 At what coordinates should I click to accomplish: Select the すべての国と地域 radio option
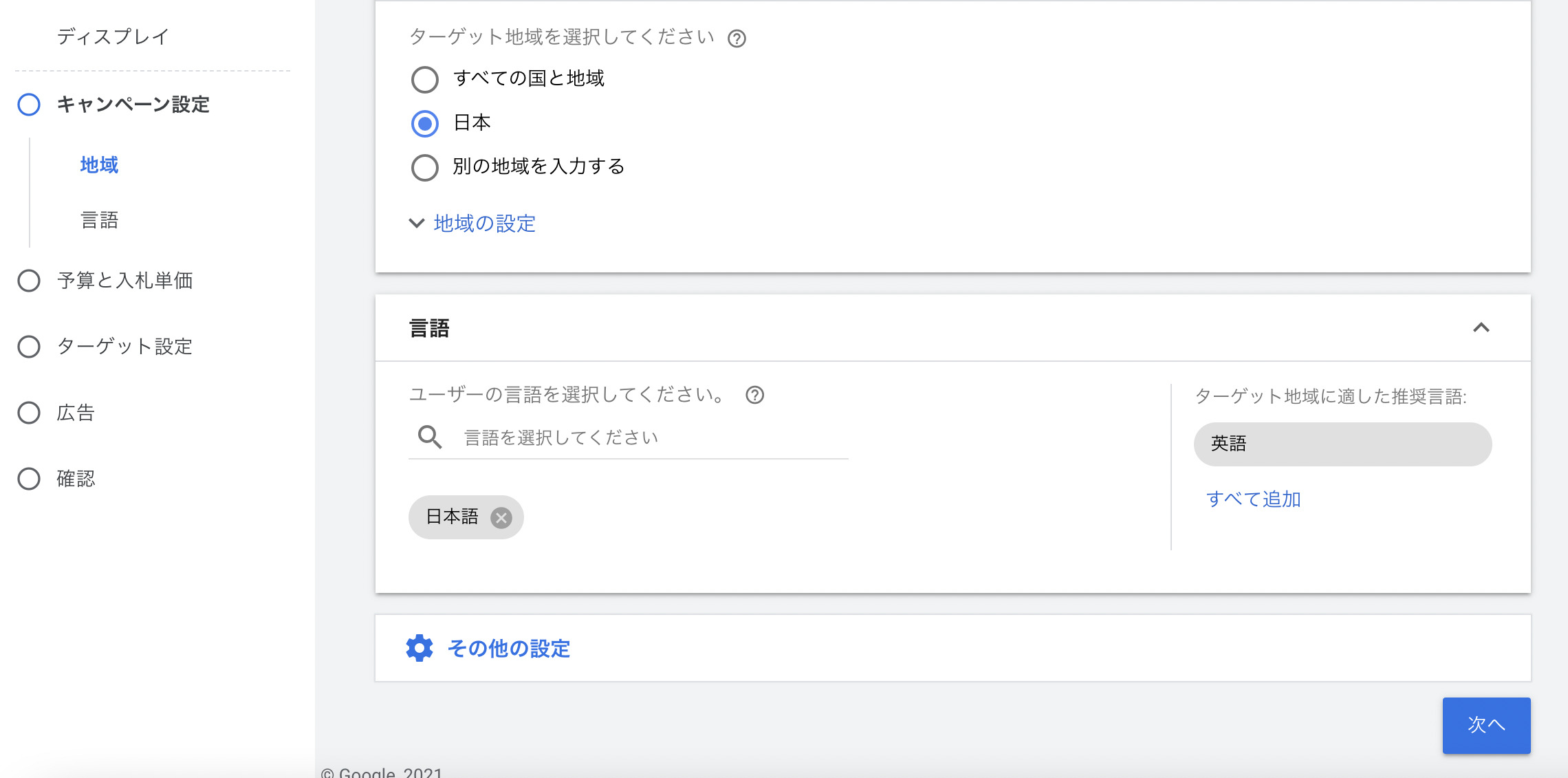pos(425,80)
